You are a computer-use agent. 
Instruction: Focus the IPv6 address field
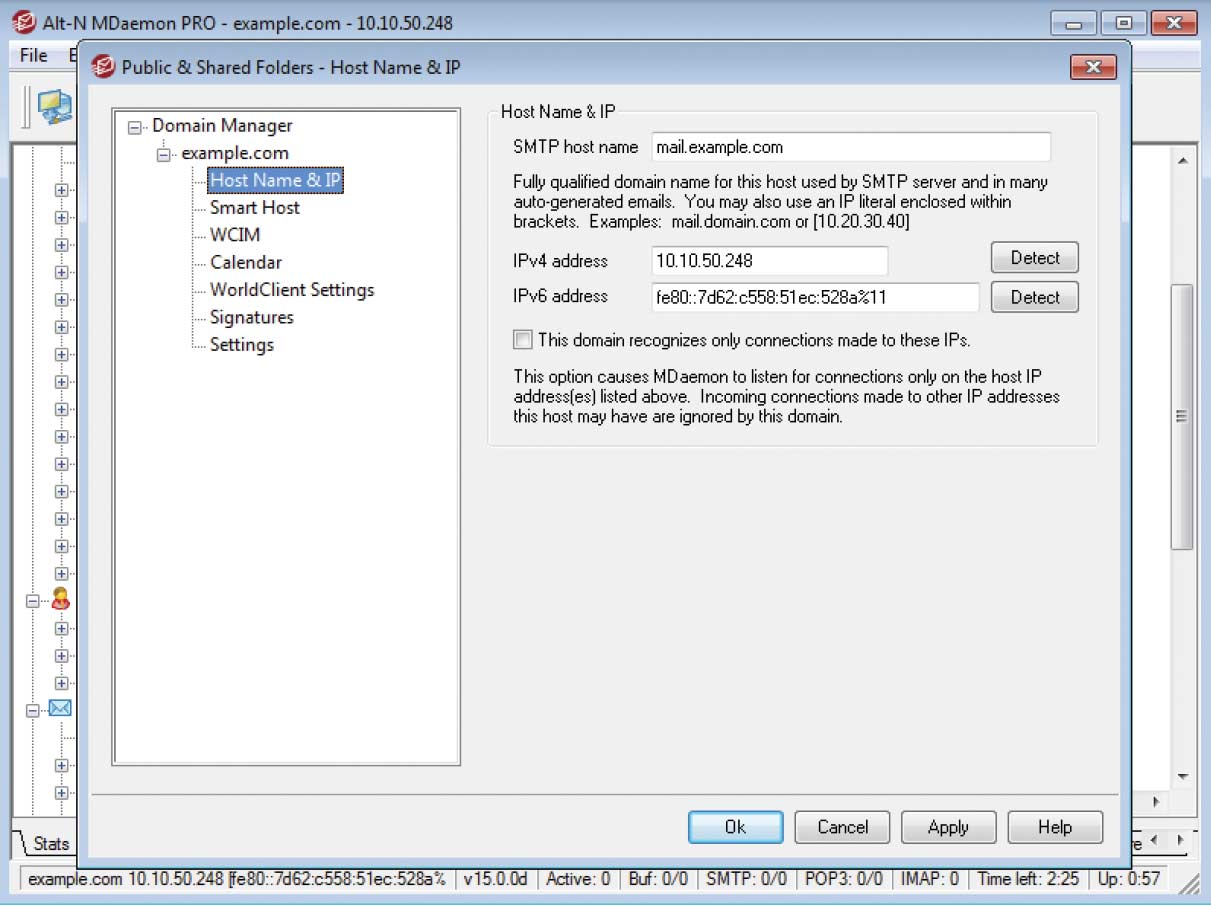815,297
